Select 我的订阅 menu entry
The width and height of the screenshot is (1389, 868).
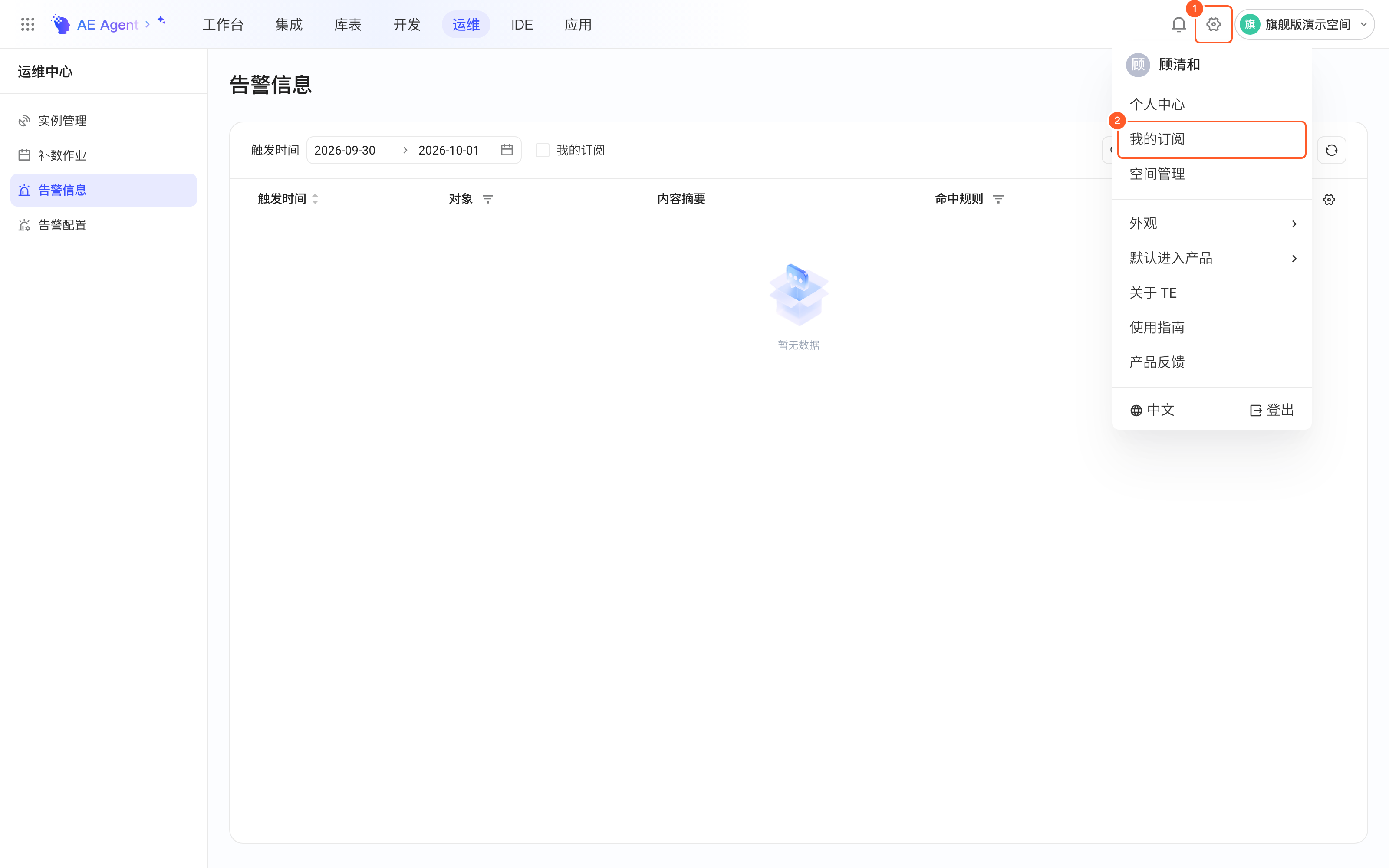[x=1211, y=139]
